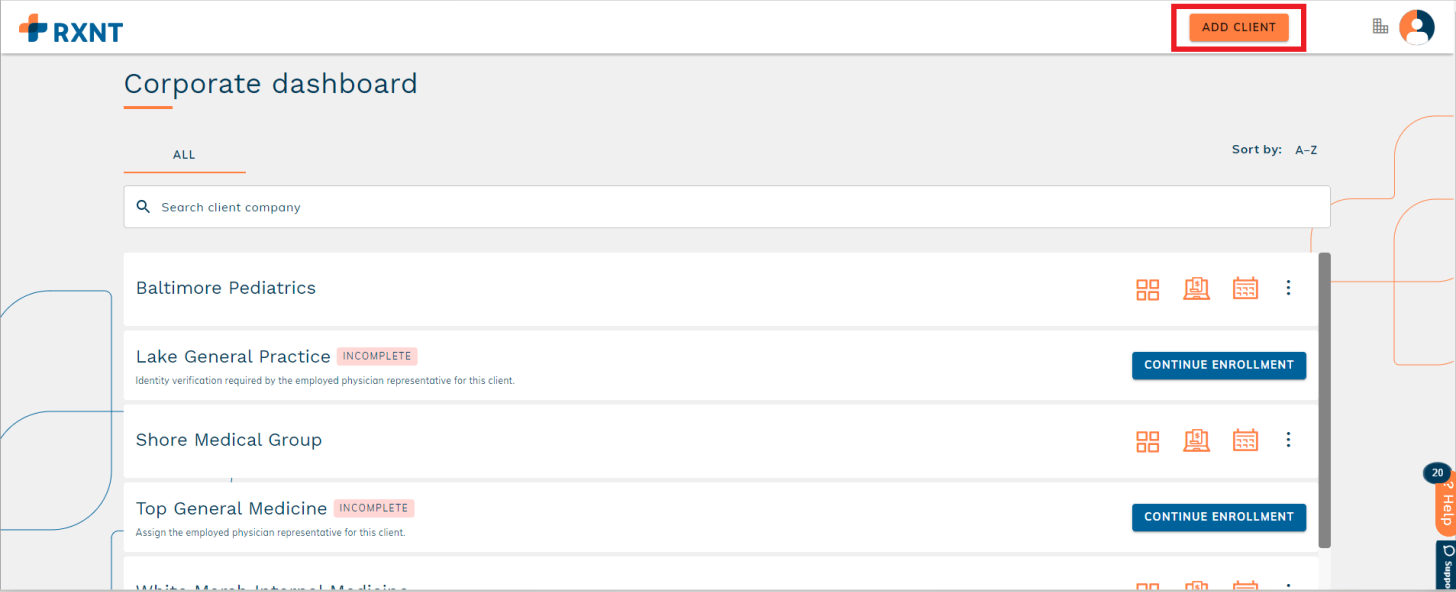The width and height of the screenshot is (1456, 592).
Task: Click the client list vertical scrollbar
Action: click(x=1324, y=400)
